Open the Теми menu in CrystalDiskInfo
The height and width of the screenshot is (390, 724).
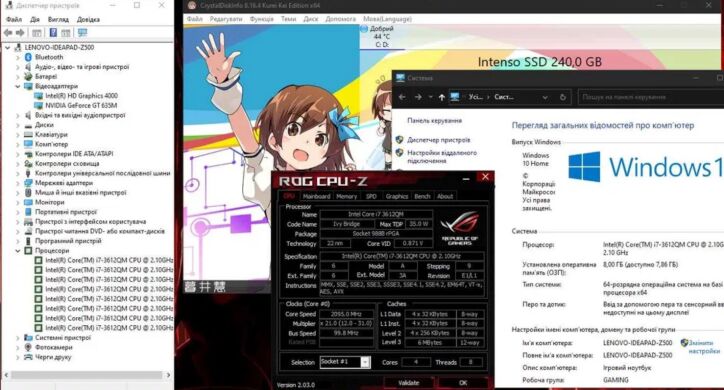(289, 19)
